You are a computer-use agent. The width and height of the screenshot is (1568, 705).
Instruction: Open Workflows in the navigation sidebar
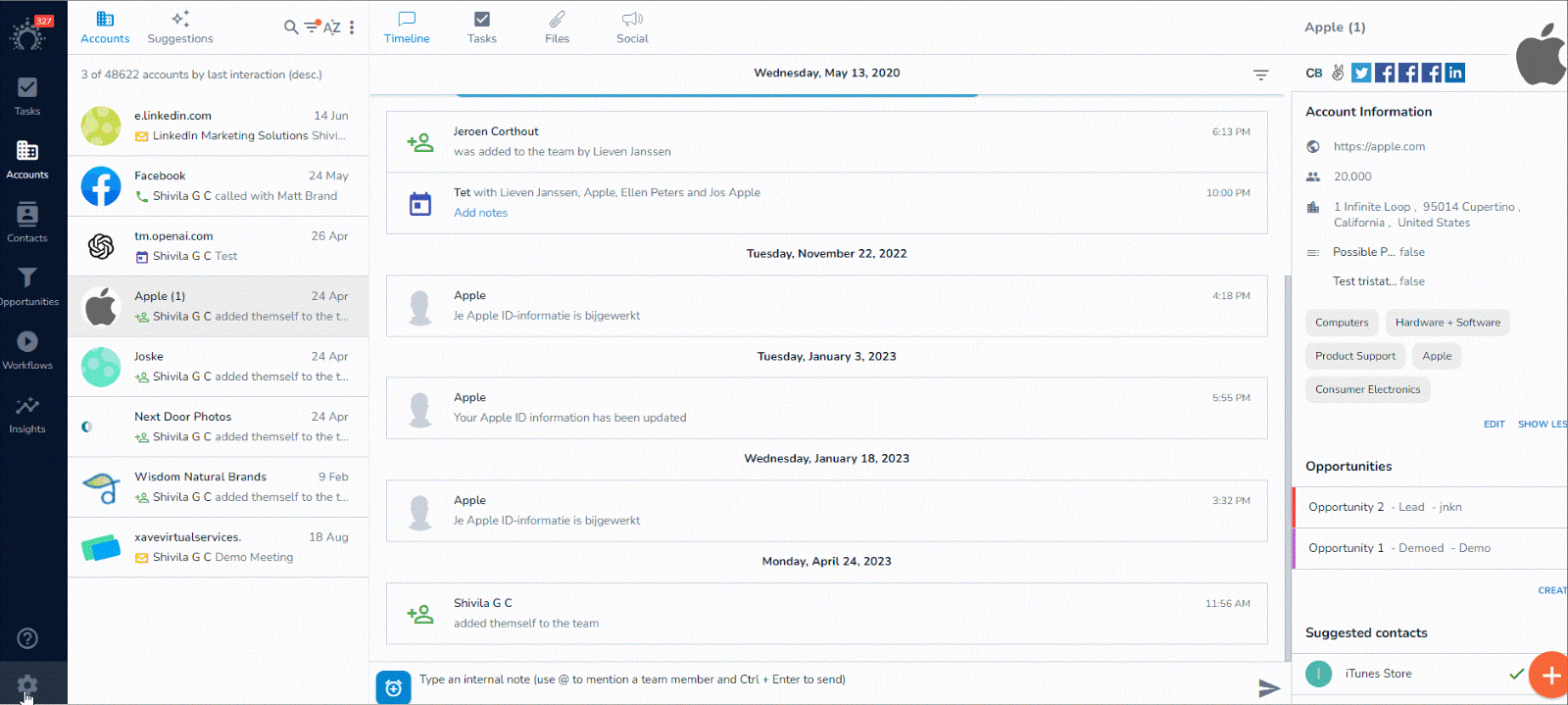27,350
